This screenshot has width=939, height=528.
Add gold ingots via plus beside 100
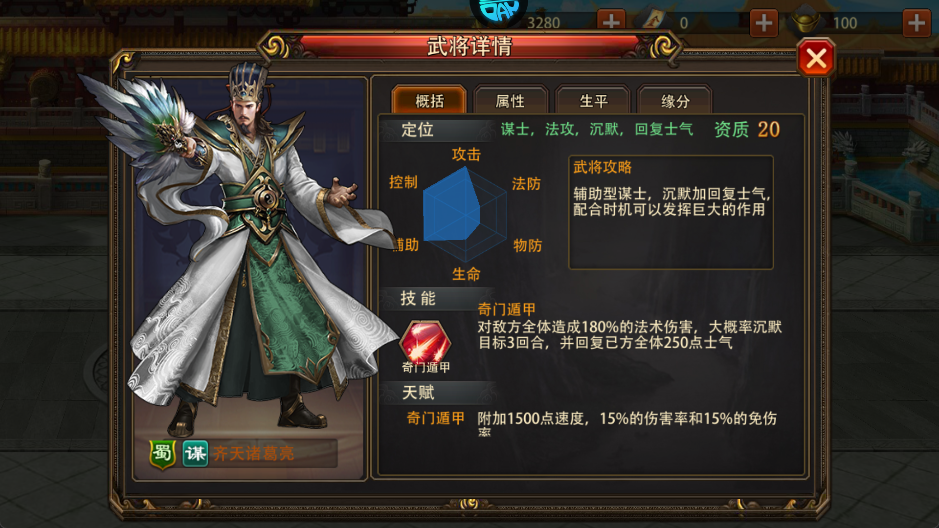coord(916,23)
